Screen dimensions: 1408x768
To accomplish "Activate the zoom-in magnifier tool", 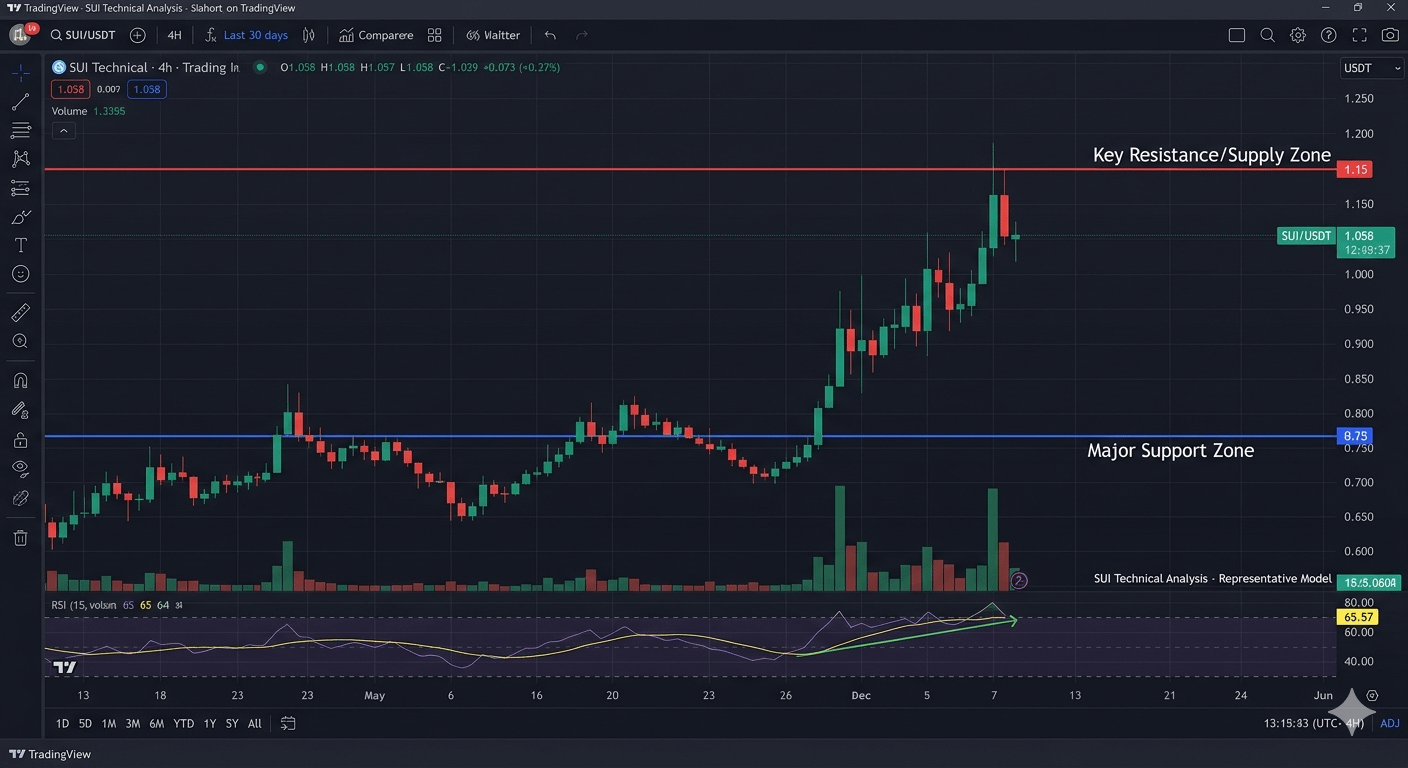I will click(x=20, y=341).
